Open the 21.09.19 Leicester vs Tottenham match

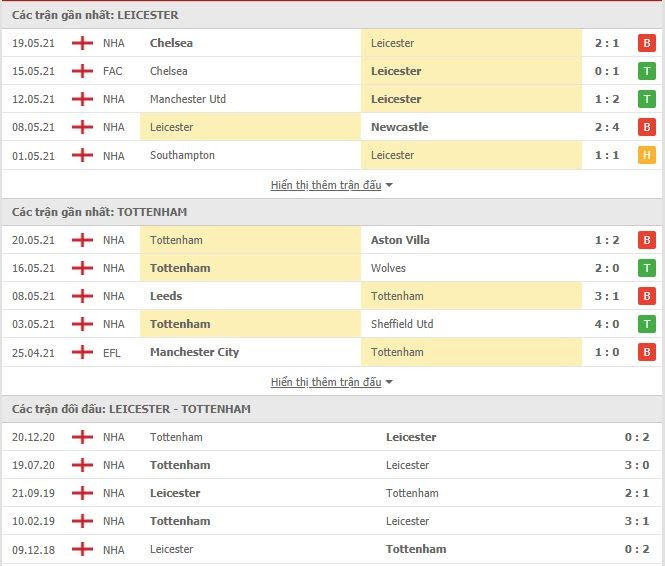point(175,493)
